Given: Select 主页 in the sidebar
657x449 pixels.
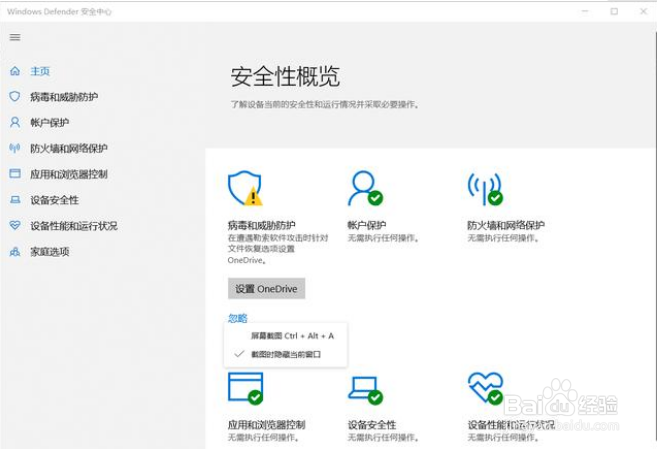Looking at the screenshot, I should click(x=40, y=71).
